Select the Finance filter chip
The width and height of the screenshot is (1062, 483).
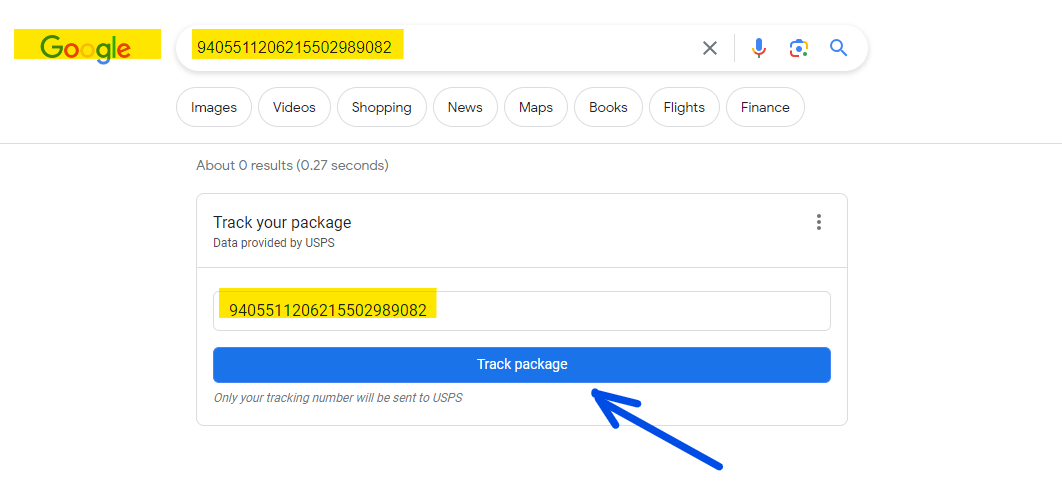click(x=765, y=107)
